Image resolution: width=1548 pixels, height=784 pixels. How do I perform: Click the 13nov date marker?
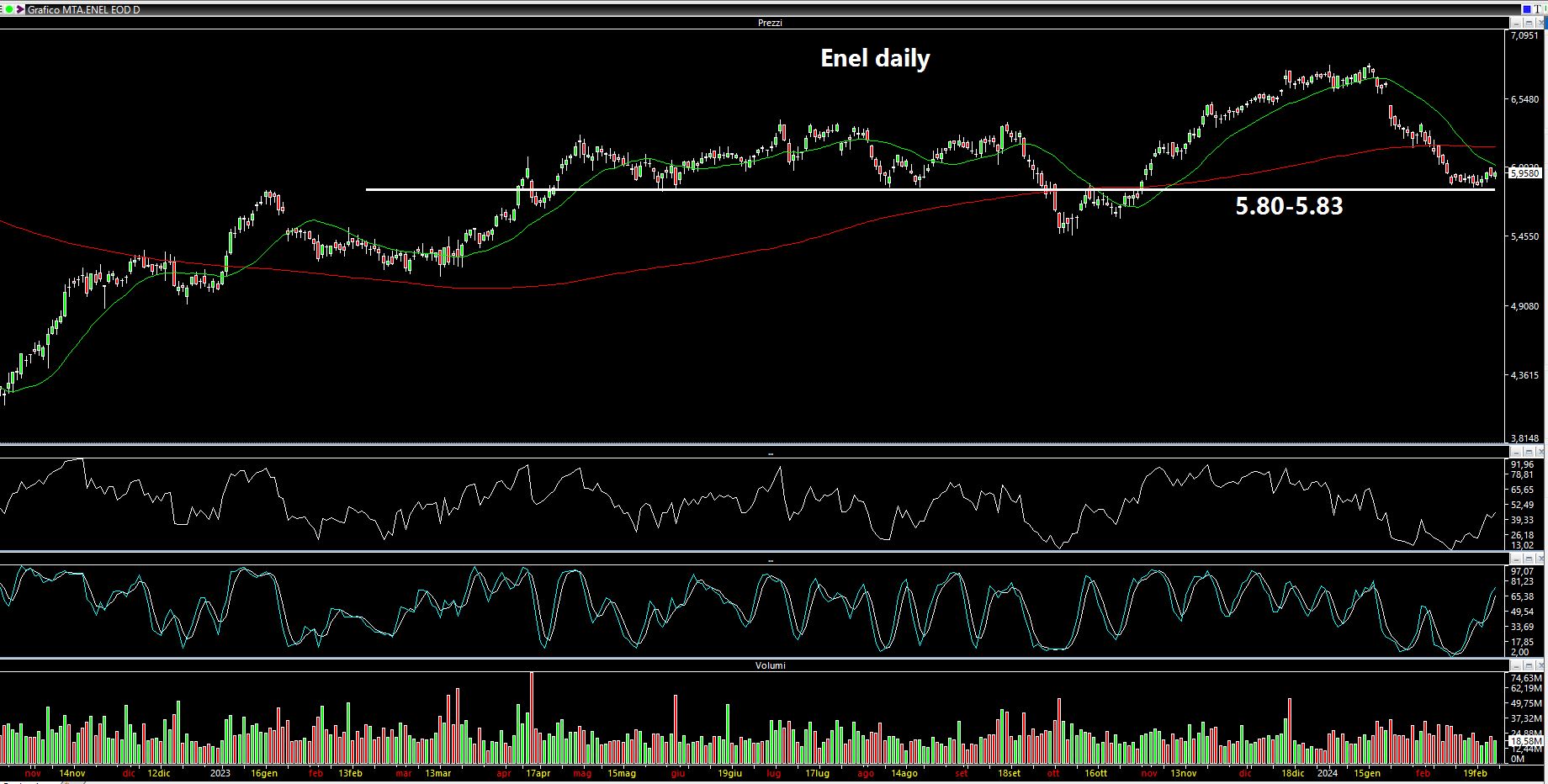click(x=1183, y=773)
